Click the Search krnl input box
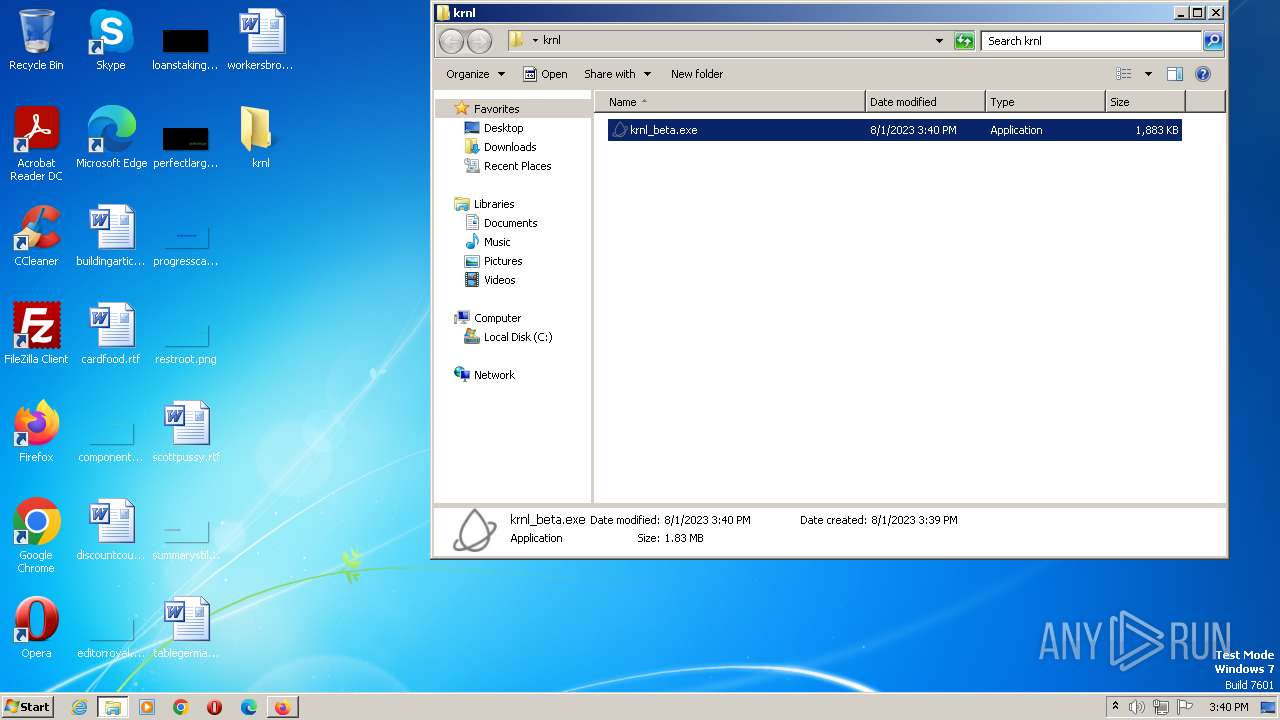The height and width of the screenshot is (720, 1280). click(1091, 41)
